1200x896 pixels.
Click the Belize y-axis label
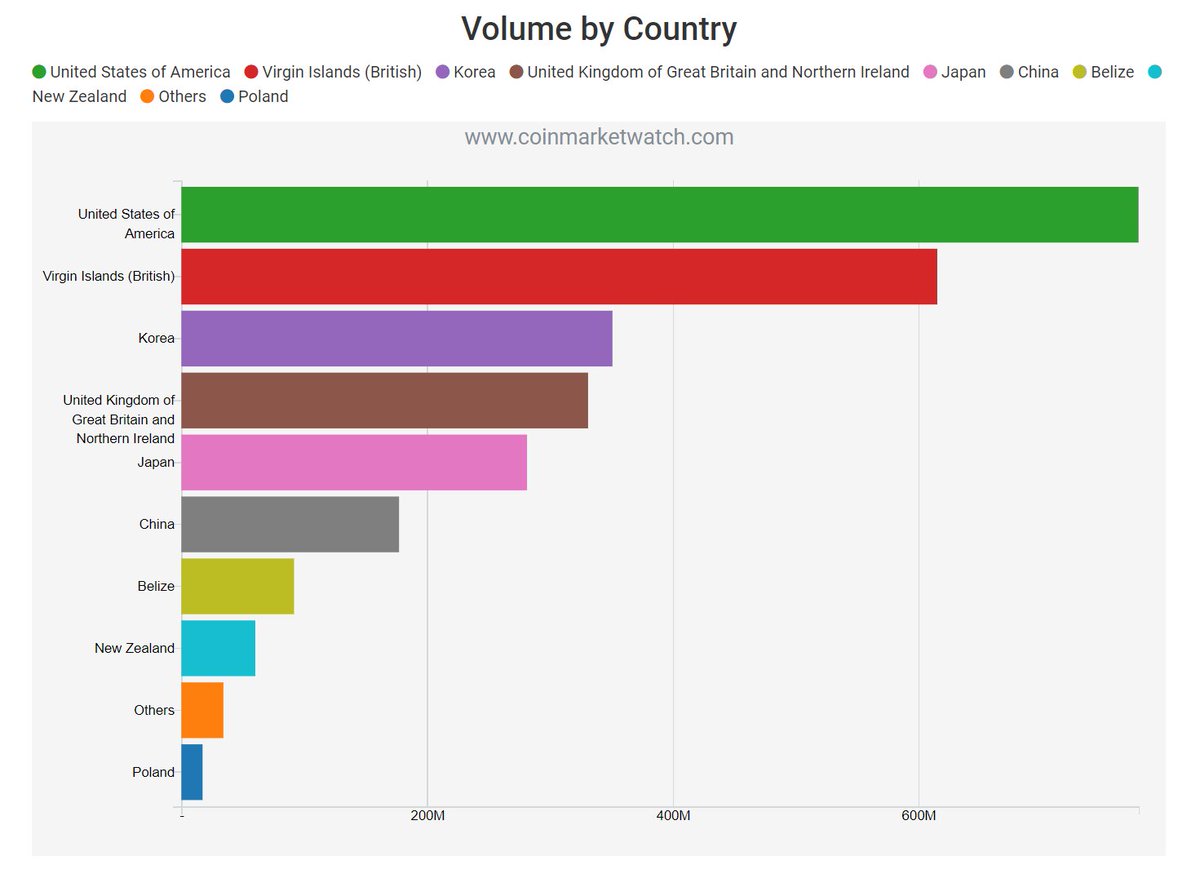[156, 586]
